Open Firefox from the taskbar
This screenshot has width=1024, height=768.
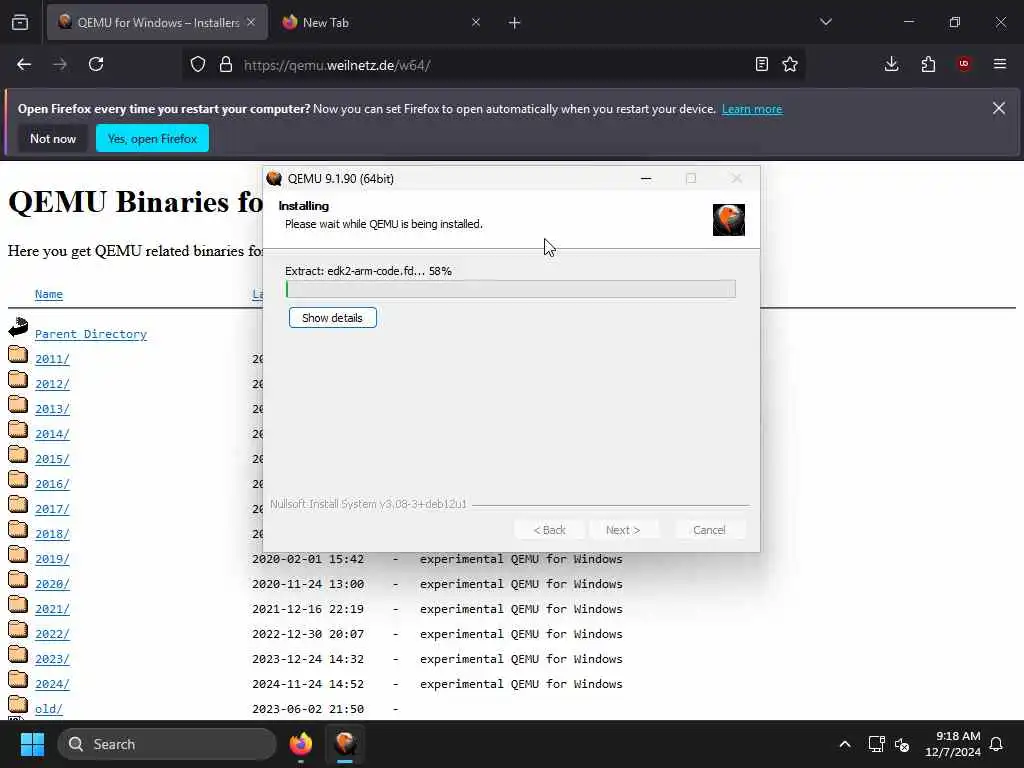[x=301, y=744]
